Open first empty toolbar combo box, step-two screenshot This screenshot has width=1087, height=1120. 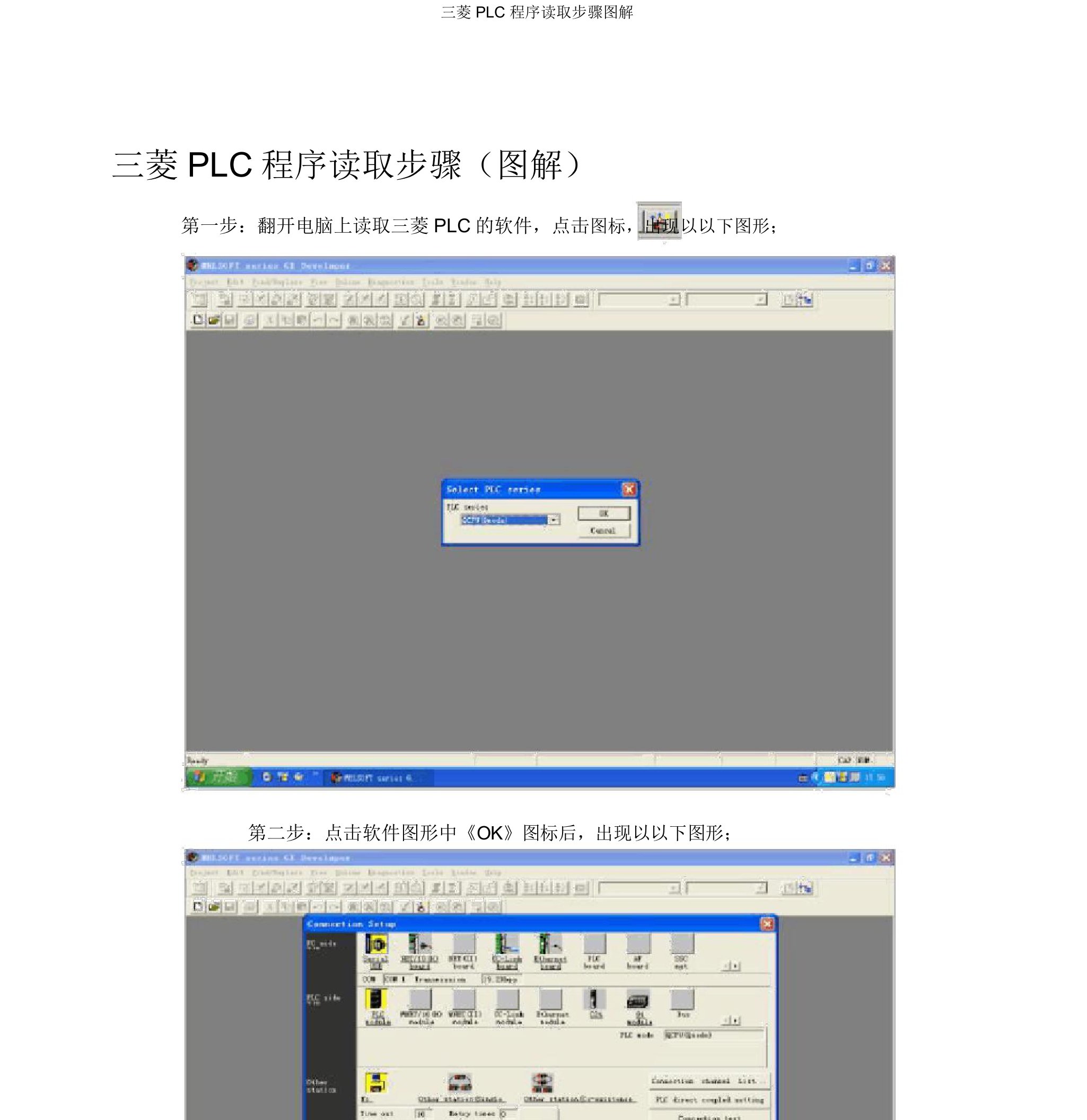point(639,888)
